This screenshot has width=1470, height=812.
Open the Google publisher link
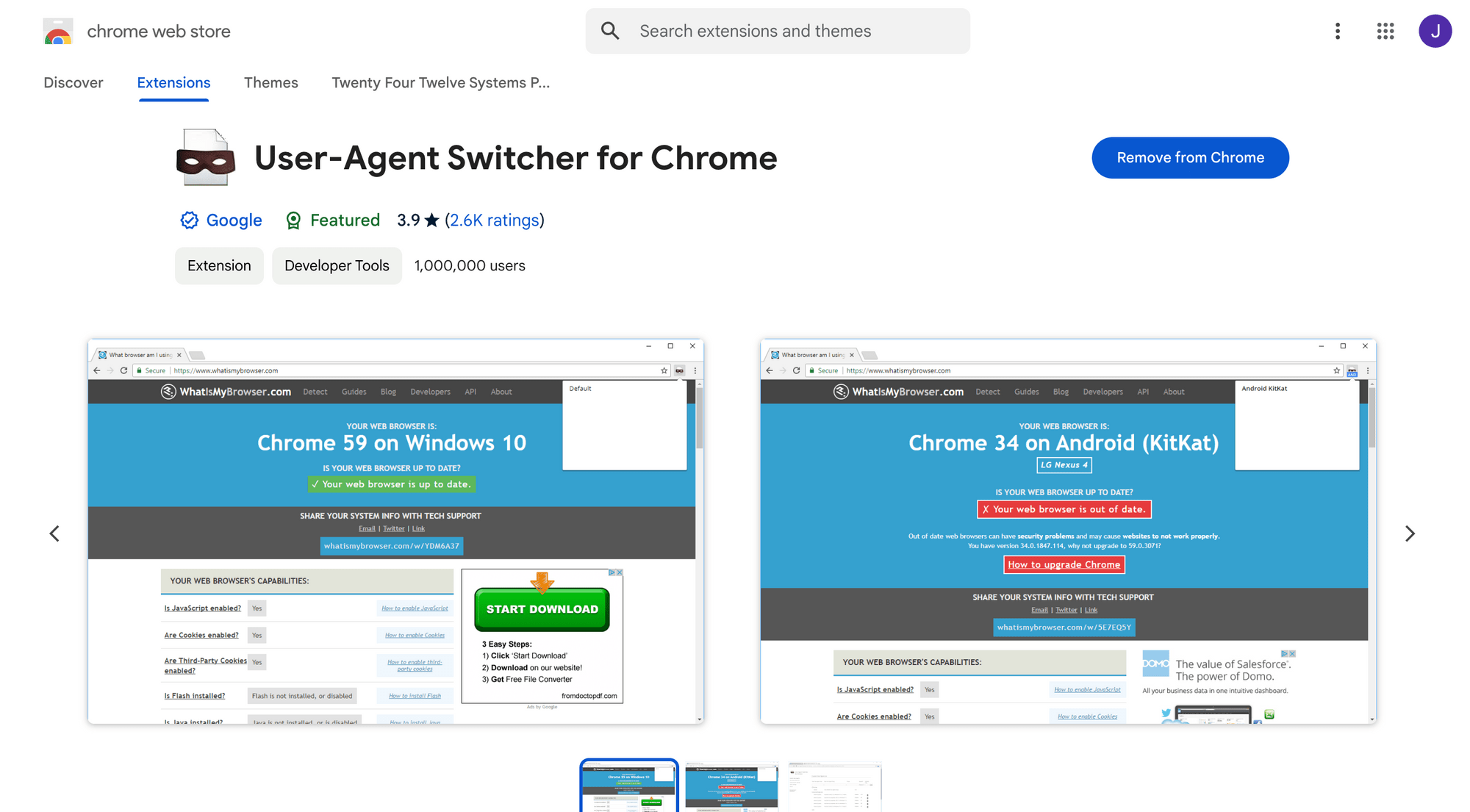point(234,220)
